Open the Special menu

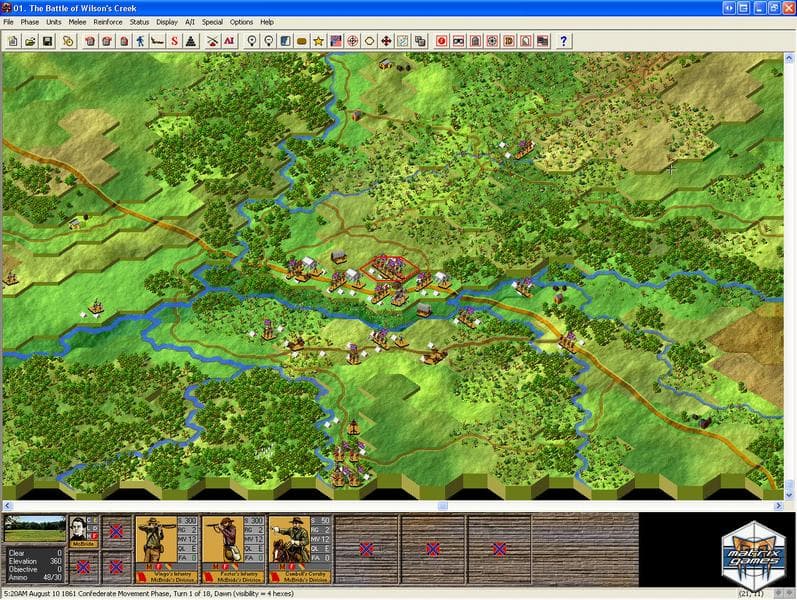[212, 22]
